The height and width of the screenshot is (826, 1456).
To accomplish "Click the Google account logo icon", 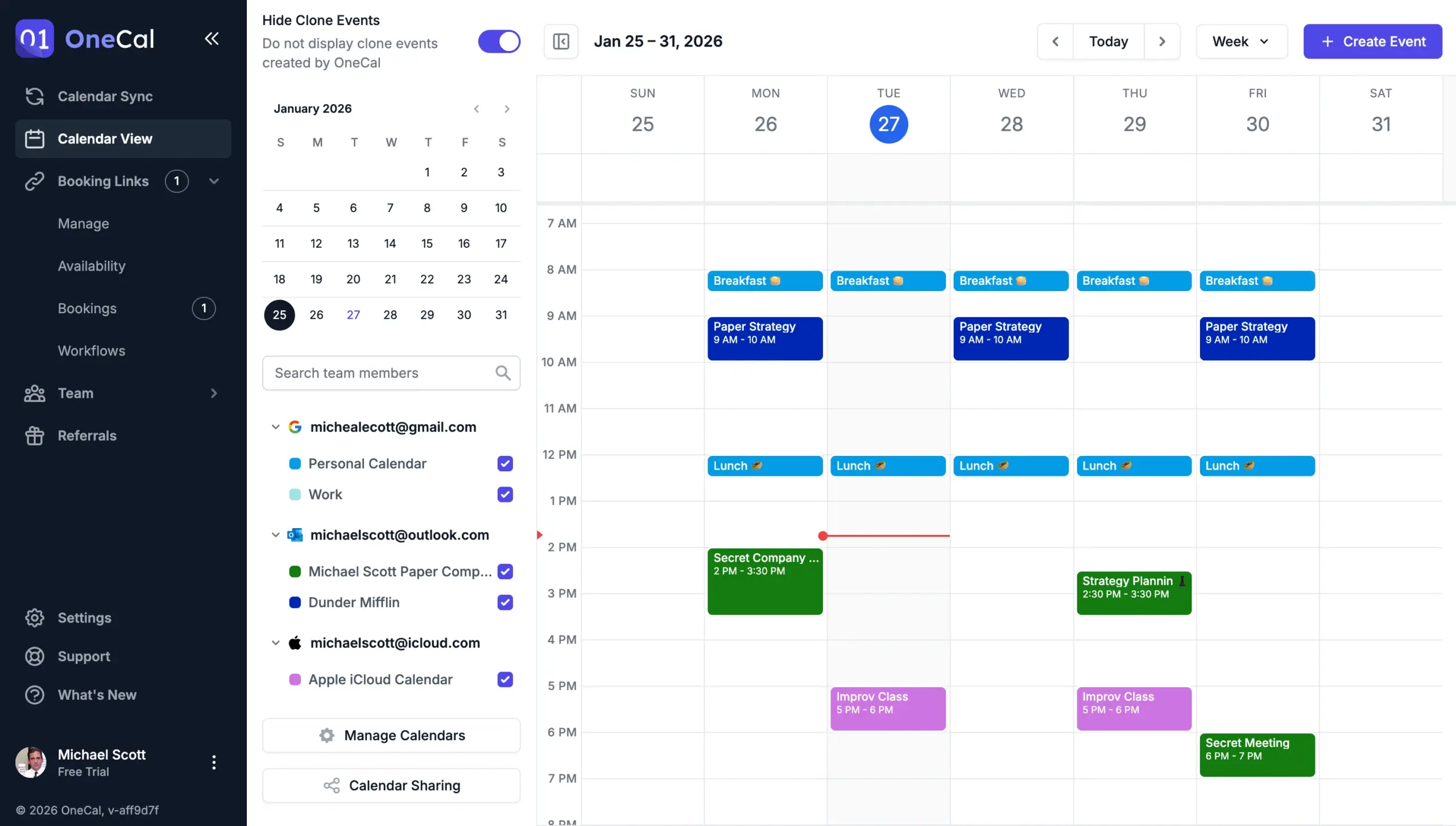I will 295,427.
